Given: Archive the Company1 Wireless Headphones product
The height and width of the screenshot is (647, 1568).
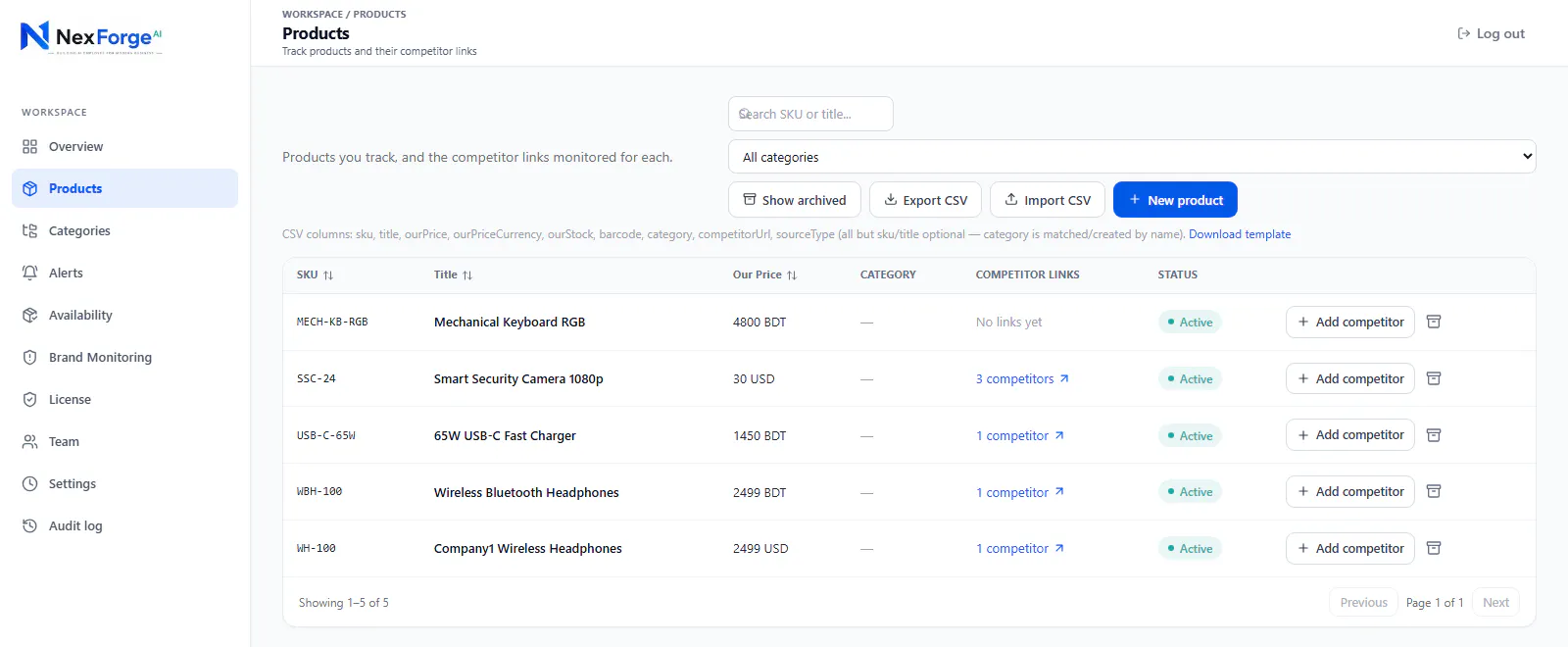Looking at the screenshot, I should coord(1434,548).
